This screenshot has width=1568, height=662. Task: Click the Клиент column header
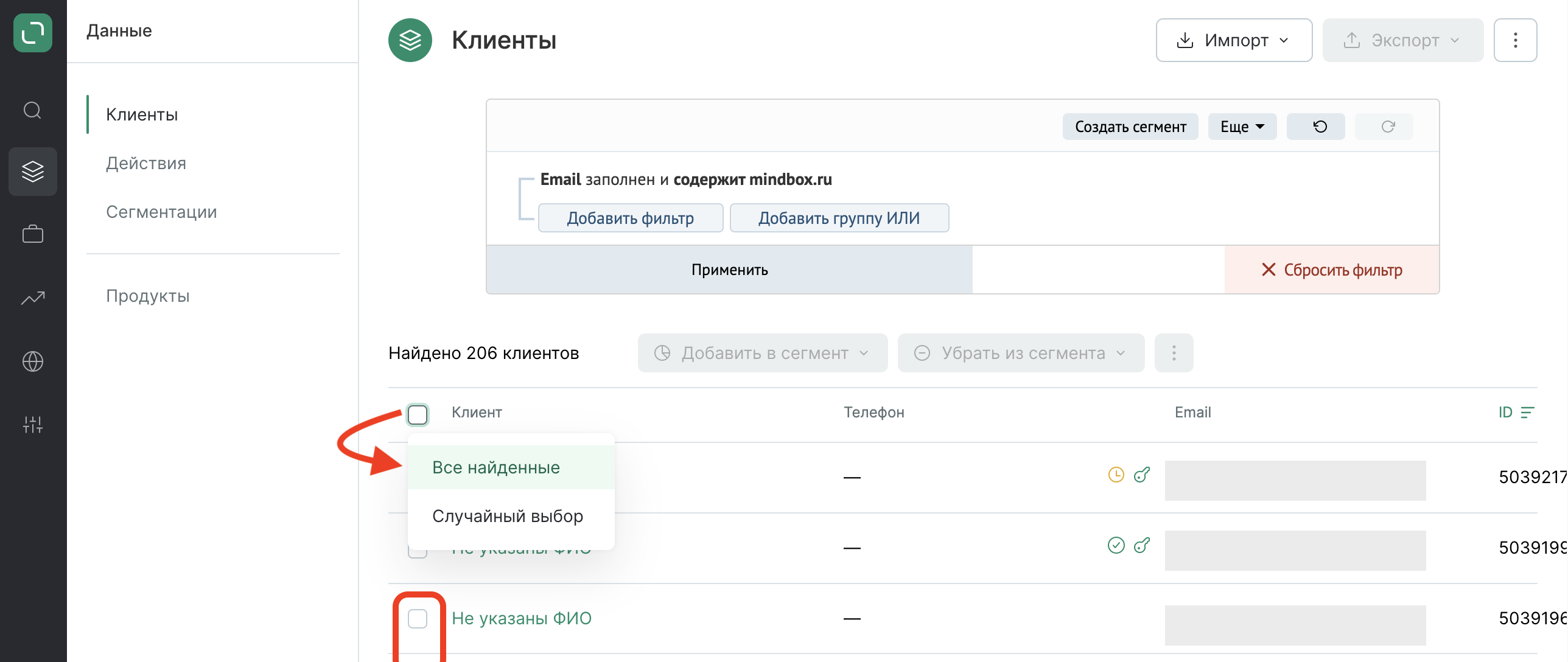click(477, 413)
